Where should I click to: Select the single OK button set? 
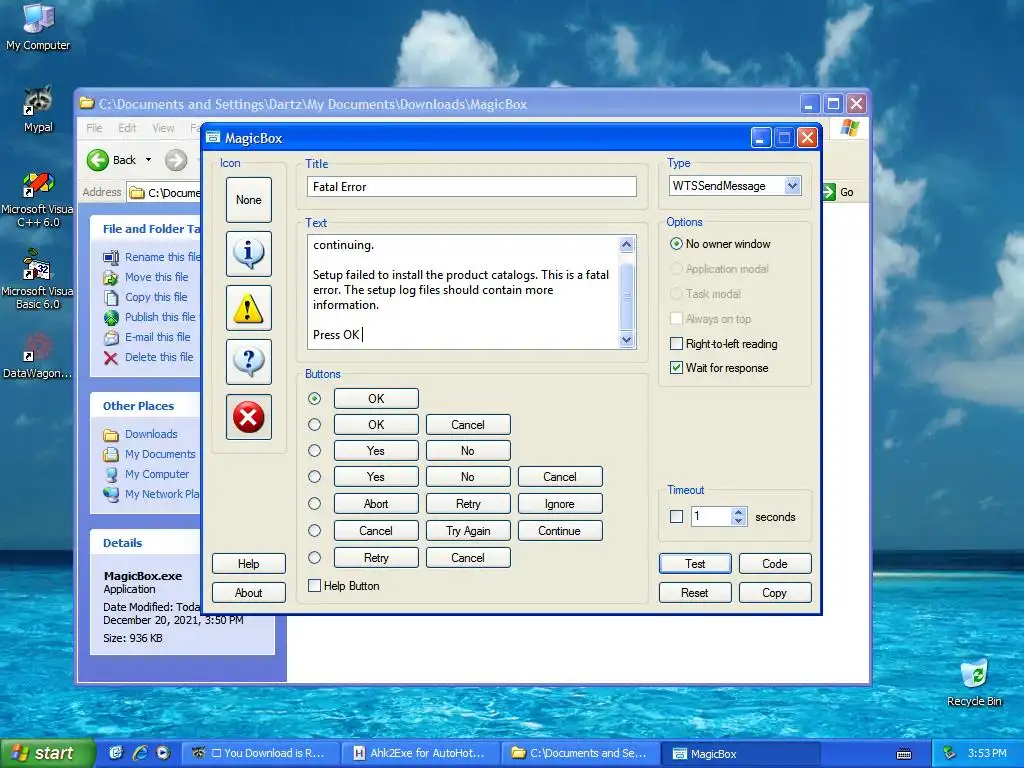315,398
